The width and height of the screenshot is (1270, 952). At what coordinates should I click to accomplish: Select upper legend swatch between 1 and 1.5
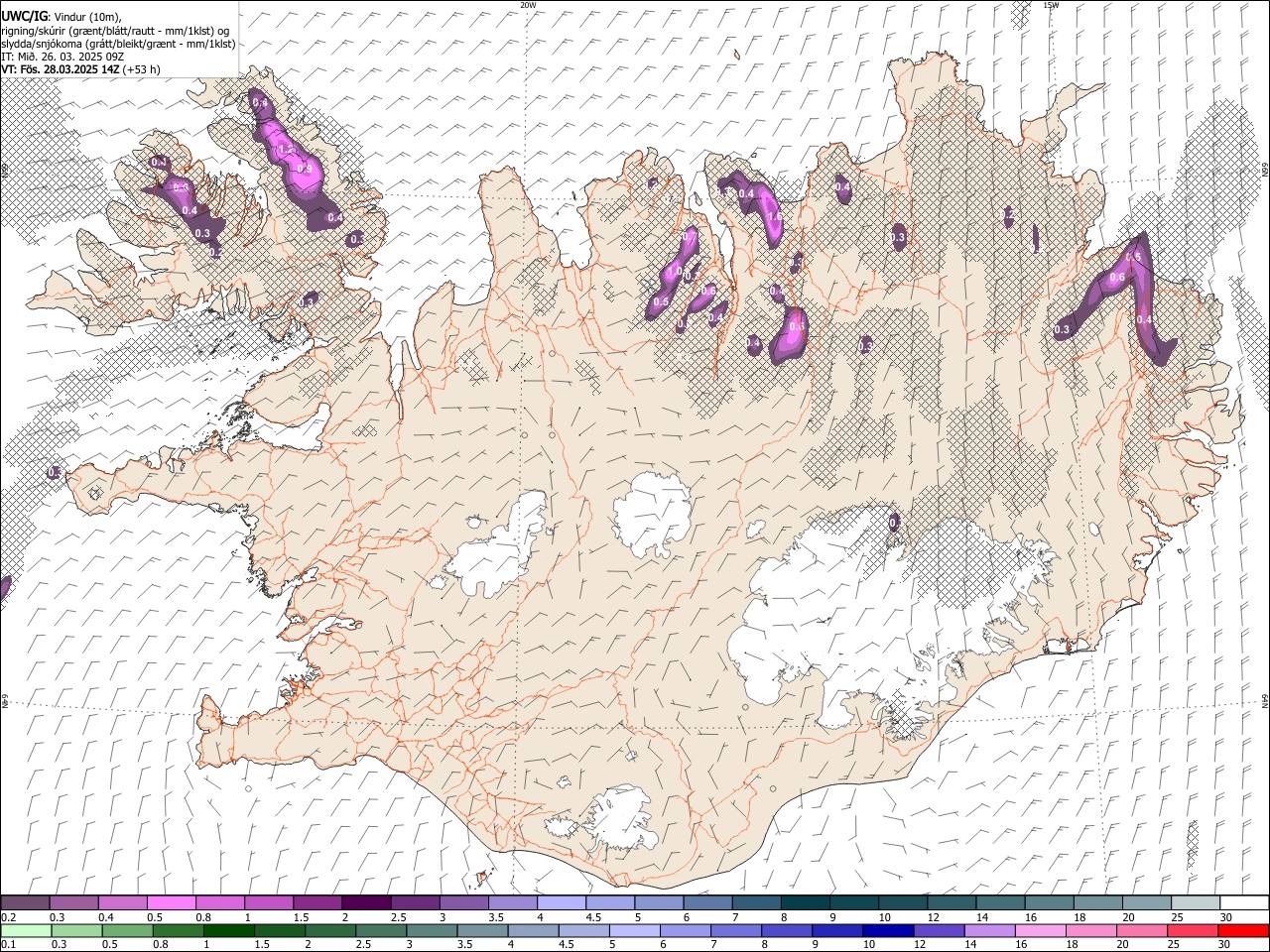pos(269,902)
